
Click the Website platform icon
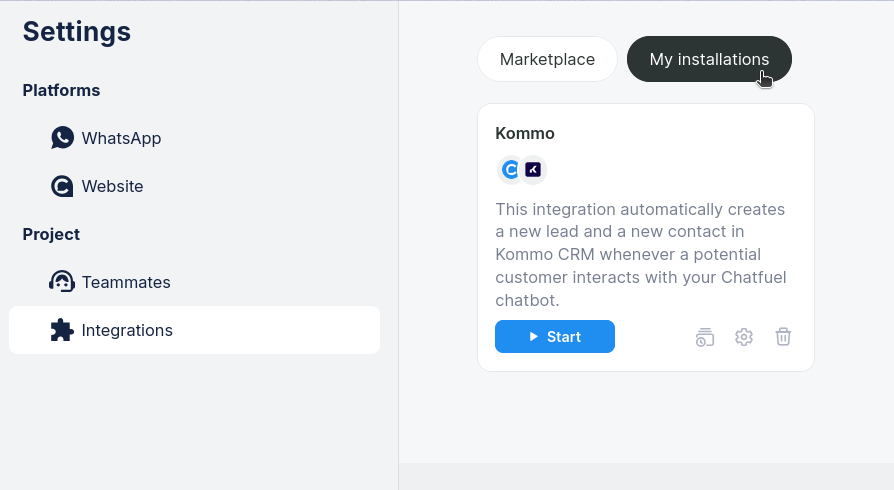[62, 186]
